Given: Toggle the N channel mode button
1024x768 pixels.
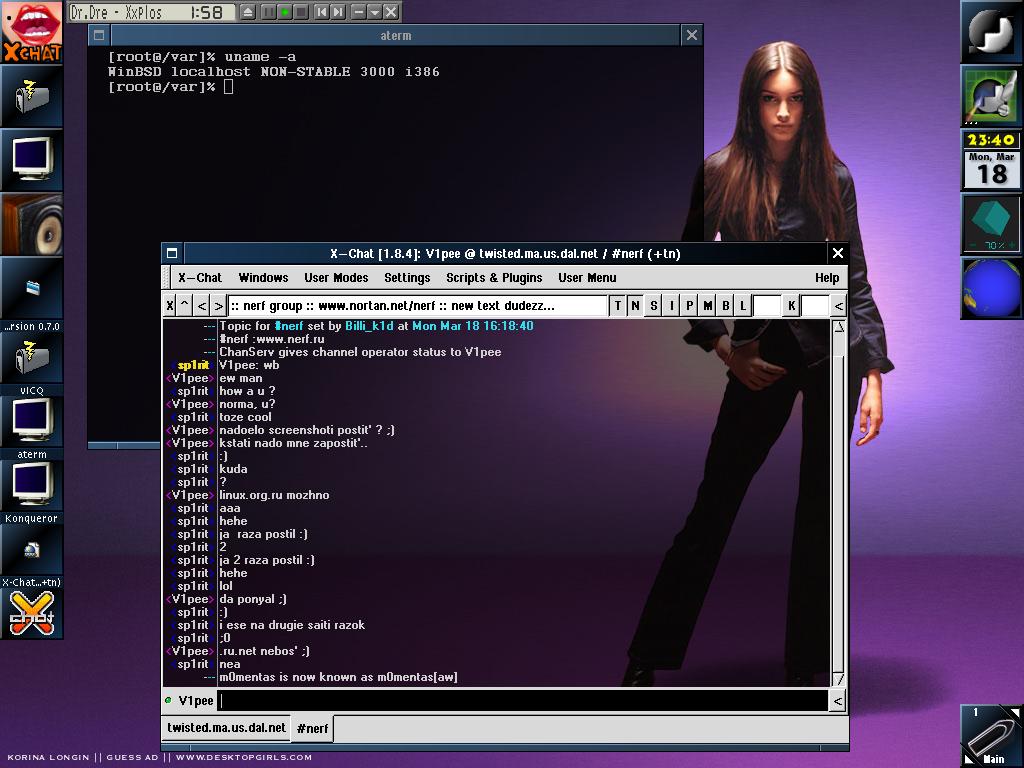Looking at the screenshot, I should coord(635,306).
